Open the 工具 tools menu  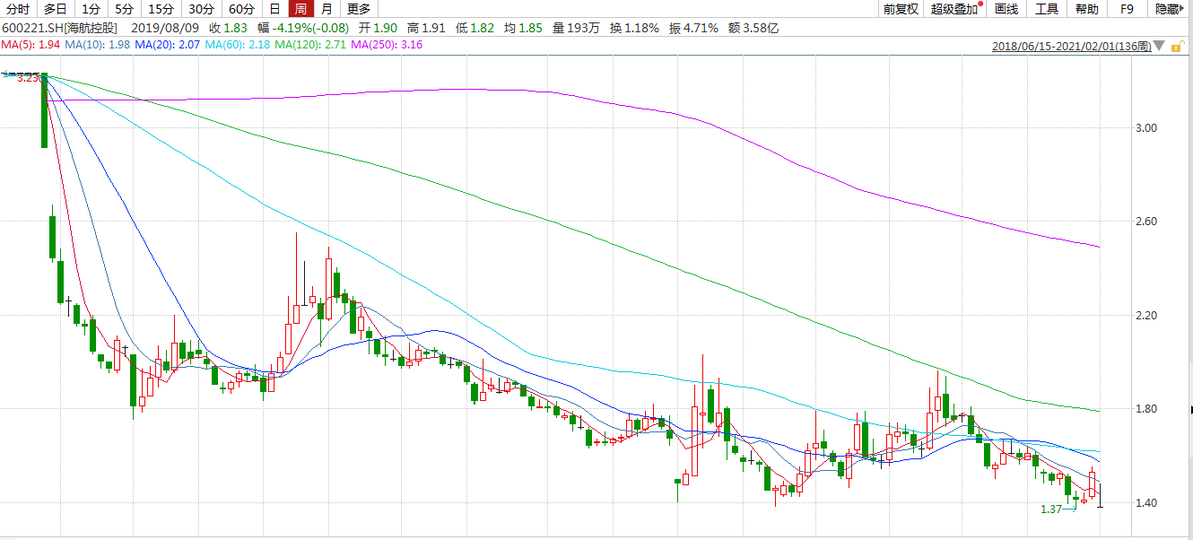click(1046, 9)
